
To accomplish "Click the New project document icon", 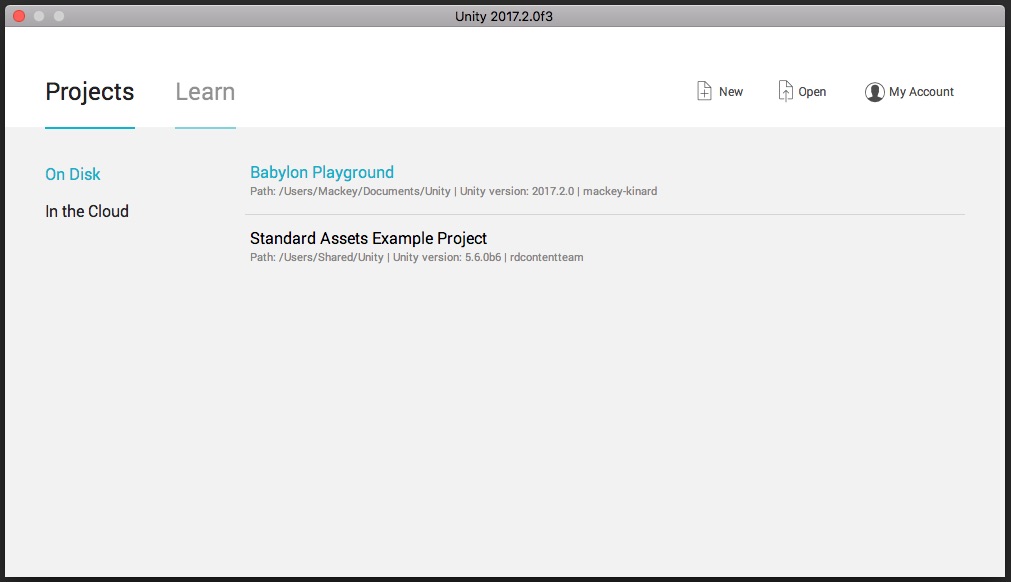I will pyautogui.click(x=704, y=91).
